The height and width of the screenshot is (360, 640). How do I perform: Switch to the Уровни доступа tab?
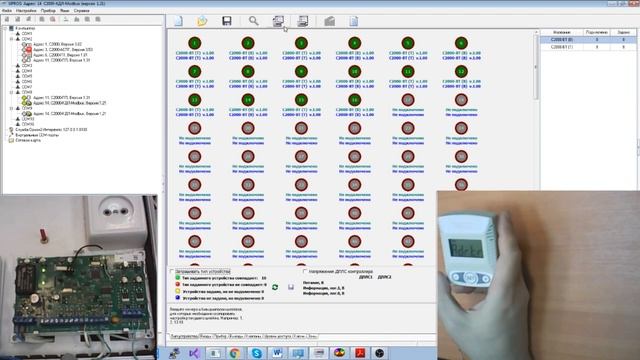[277, 336]
